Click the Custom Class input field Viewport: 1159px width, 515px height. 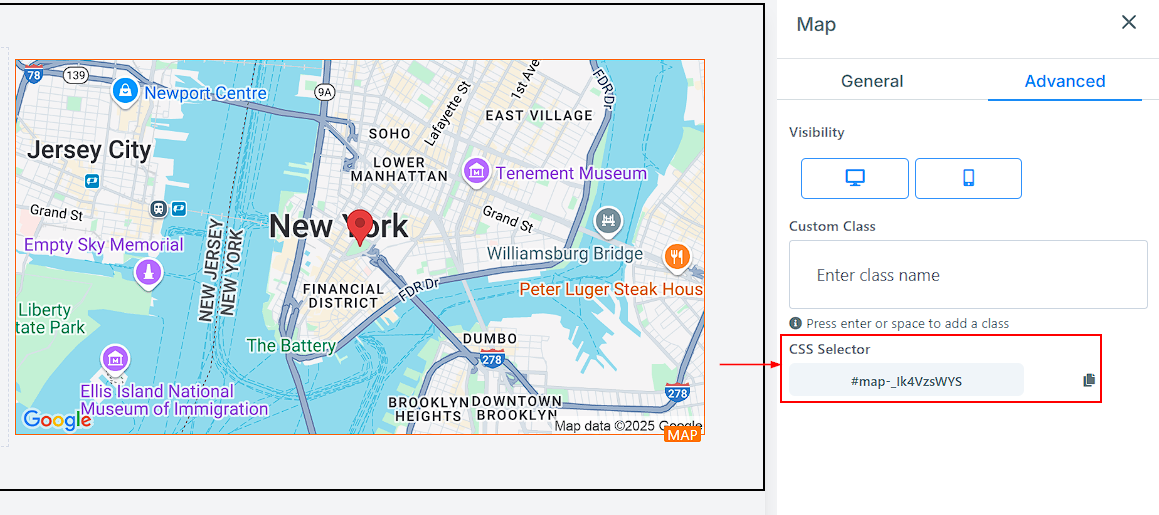[967, 275]
